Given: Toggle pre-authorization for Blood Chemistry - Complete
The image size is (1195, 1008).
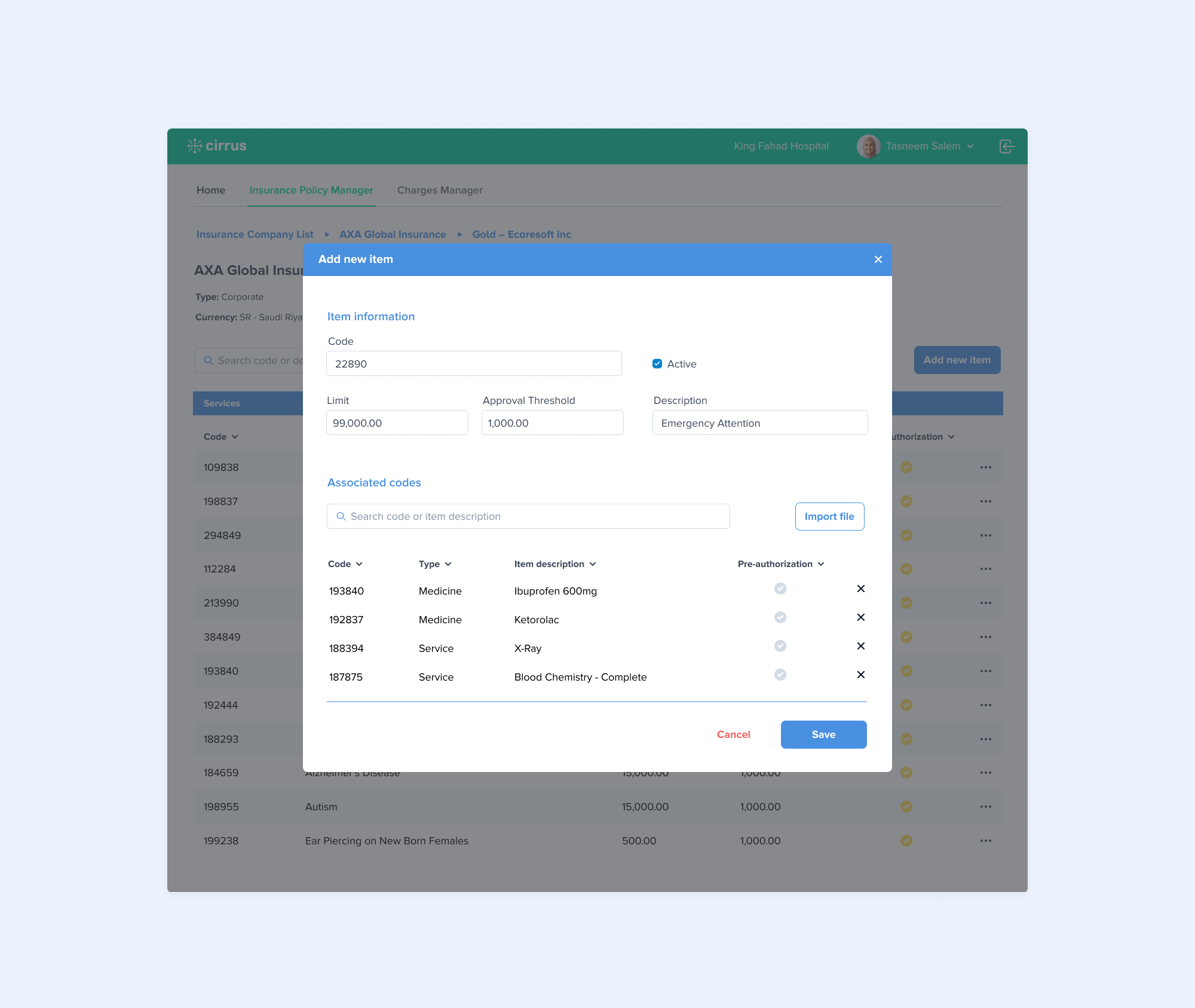Looking at the screenshot, I should (x=780, y=675).
